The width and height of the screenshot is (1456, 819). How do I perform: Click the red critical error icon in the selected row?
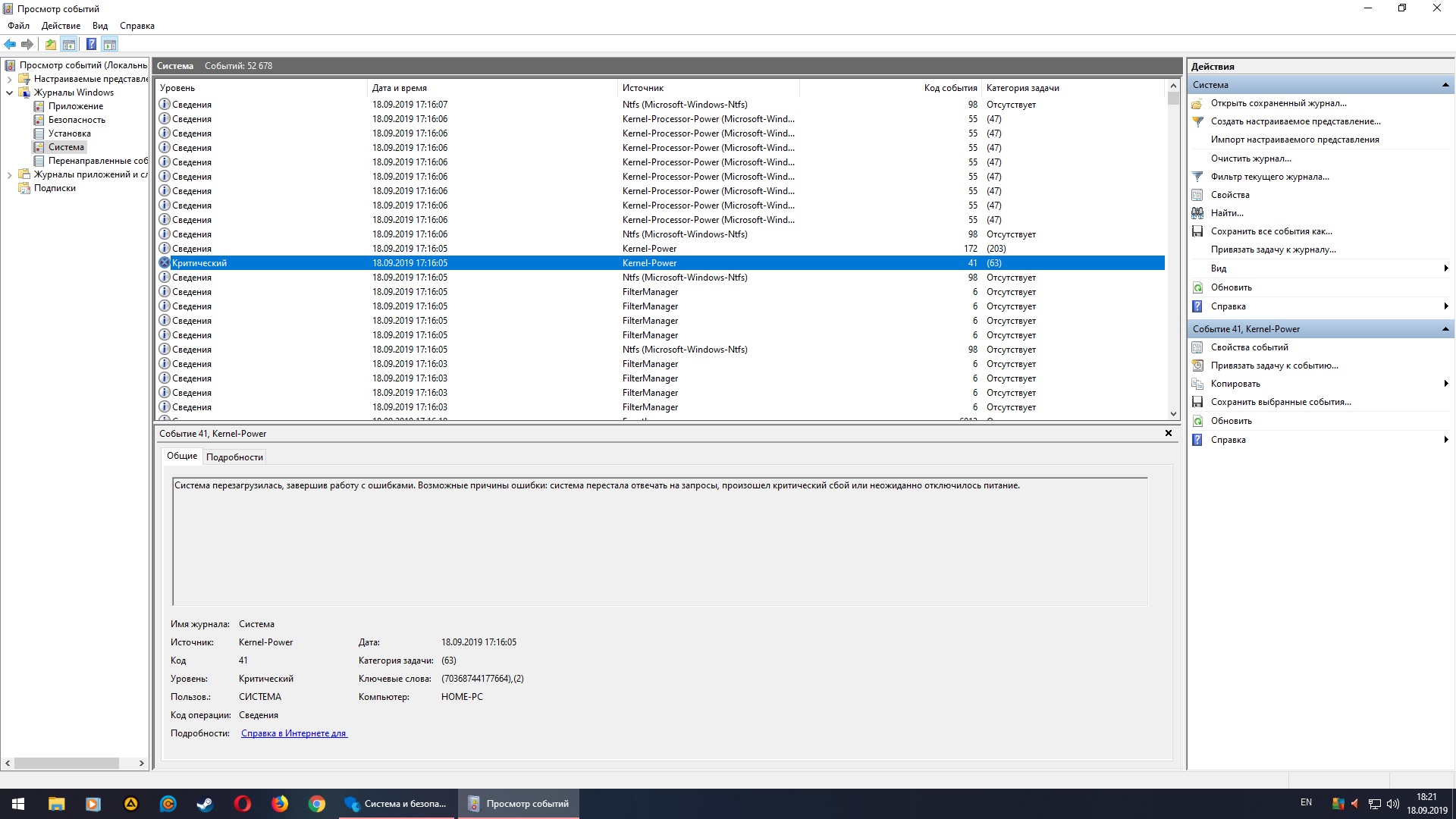click(164, 263)
